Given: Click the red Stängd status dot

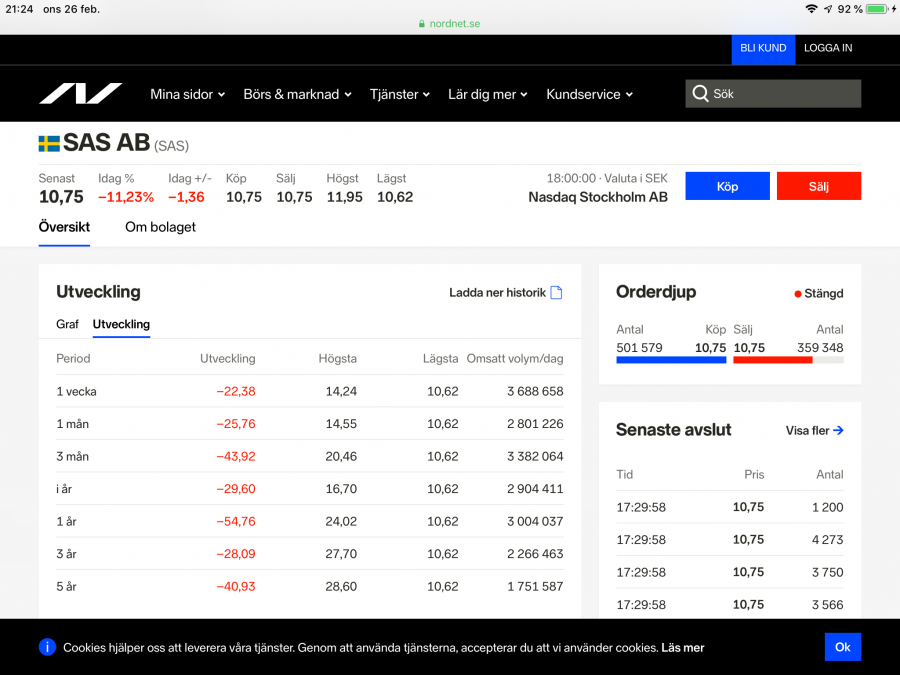Looking at the screenshot, I should click(x=797, y=294).
